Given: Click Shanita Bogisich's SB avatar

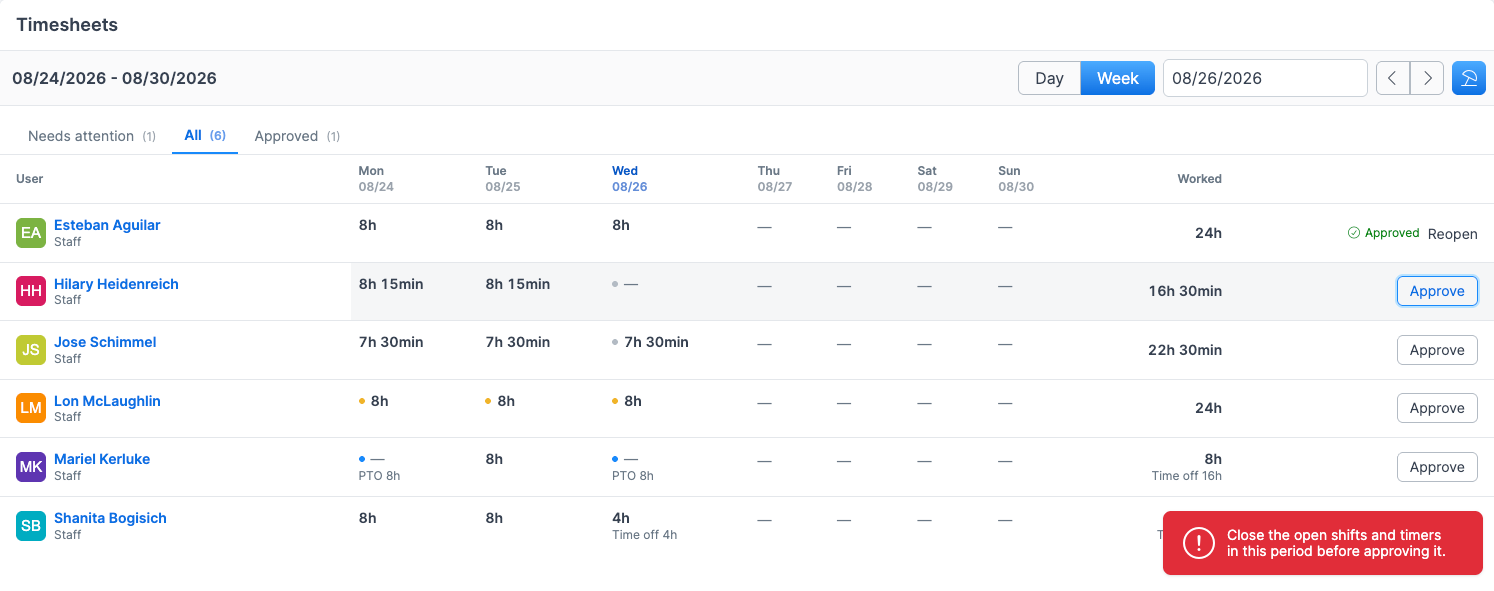Looking at the screenshot, I should tap(31, 526).
